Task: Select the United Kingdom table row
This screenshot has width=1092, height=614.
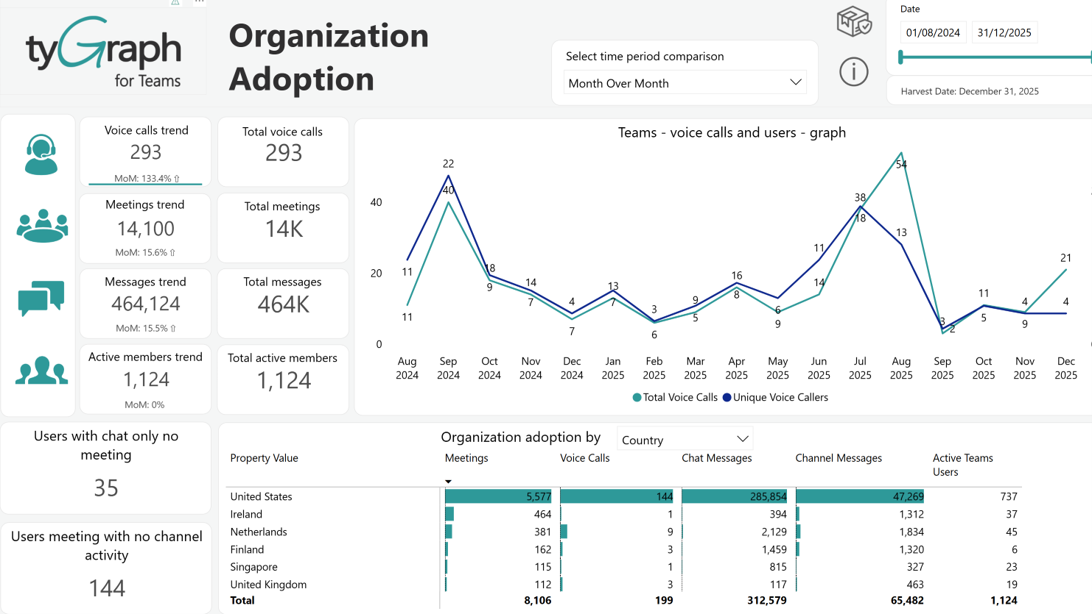Action: (x=623, y=584)
